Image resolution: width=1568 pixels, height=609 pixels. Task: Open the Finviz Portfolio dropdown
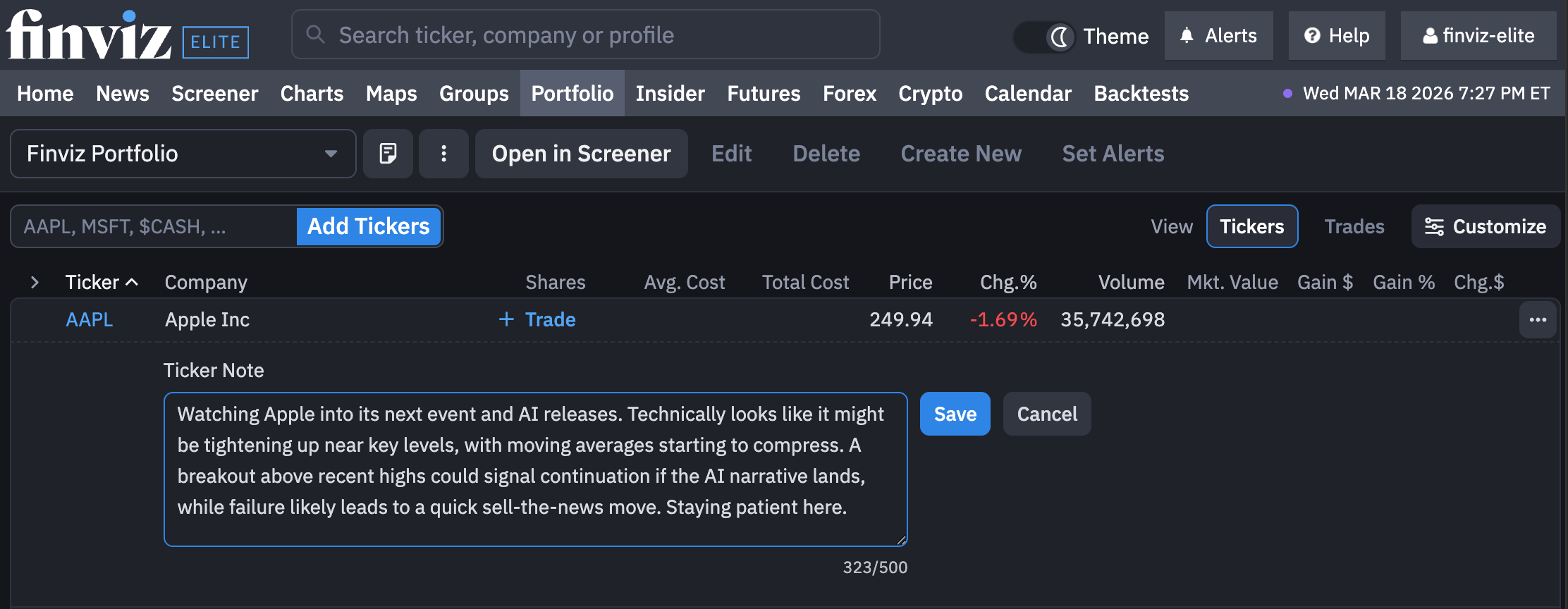tap(183, 154)
